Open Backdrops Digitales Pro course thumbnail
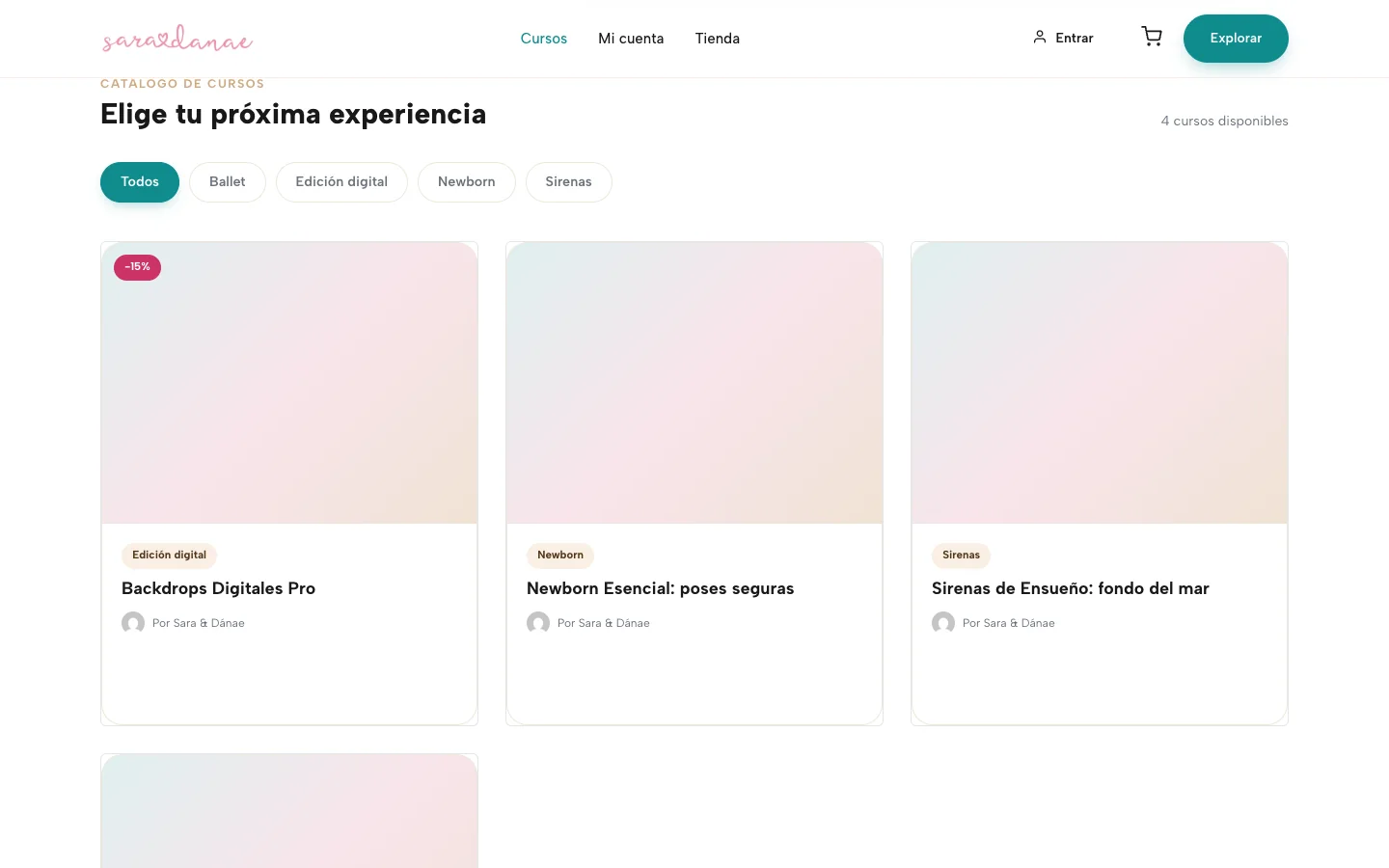 (289, 383)
